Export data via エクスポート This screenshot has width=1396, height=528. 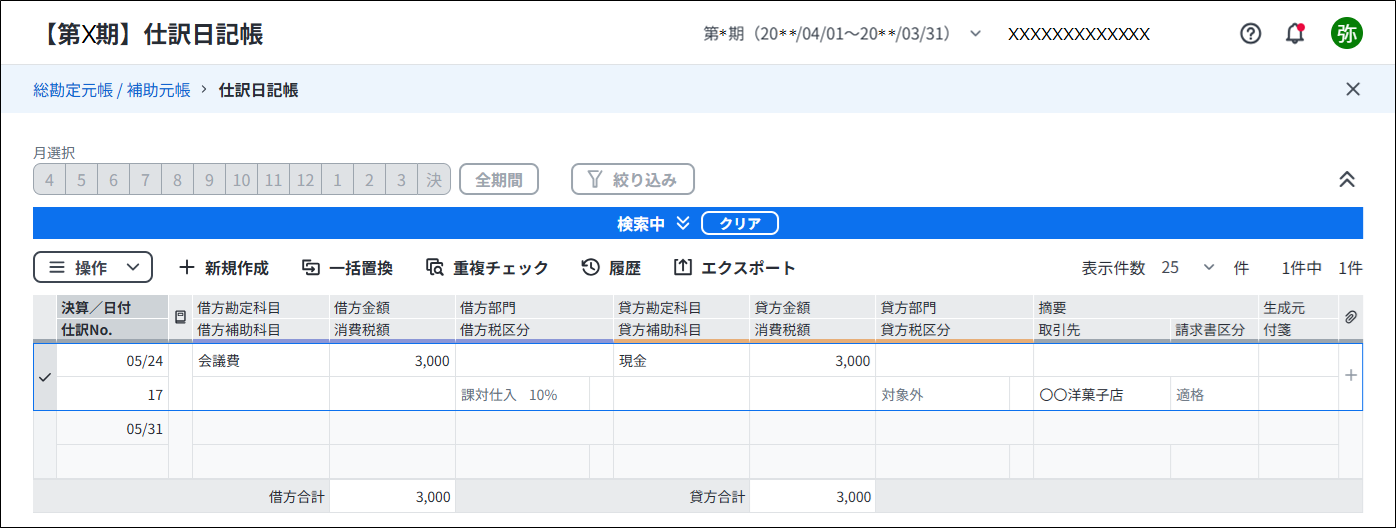735,268
